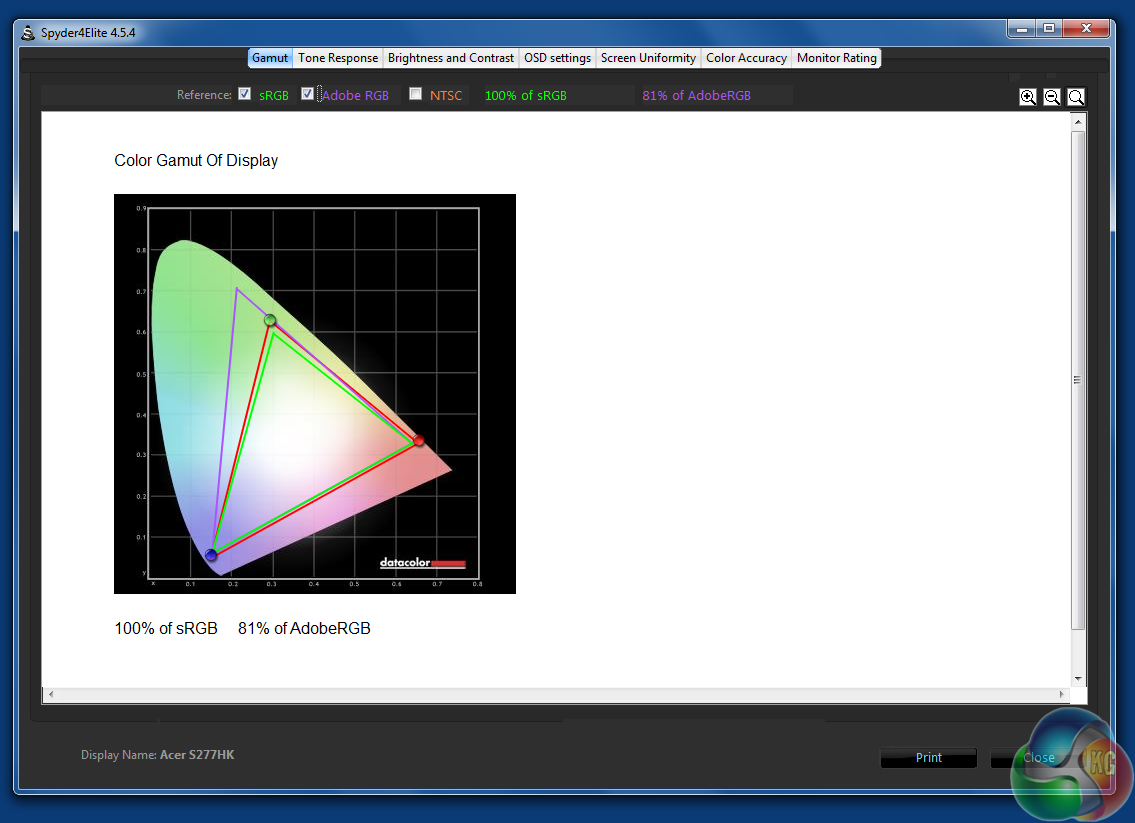Click the 'Acer S277HK' display name

click(x=197, y=755)
